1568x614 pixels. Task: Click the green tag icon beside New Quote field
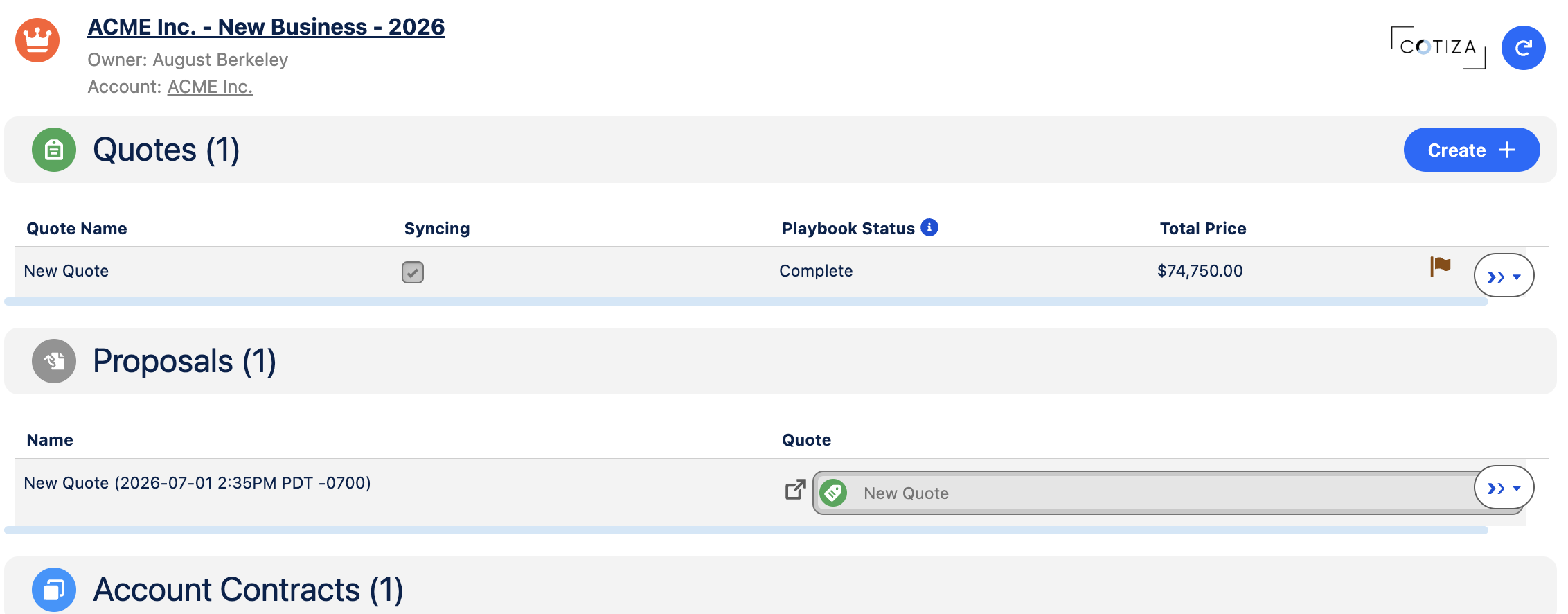click(833, 493)
